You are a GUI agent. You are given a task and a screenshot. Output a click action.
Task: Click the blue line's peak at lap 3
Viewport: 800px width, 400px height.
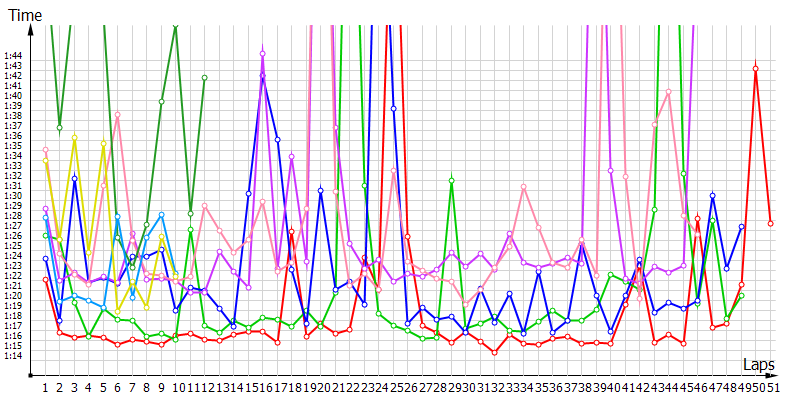click(x=74, y=178)
